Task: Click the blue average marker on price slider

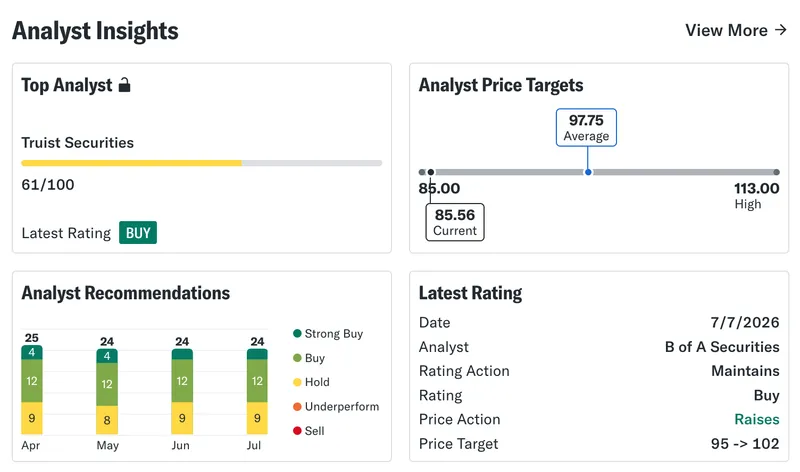Action: click(x=588, y=172)
